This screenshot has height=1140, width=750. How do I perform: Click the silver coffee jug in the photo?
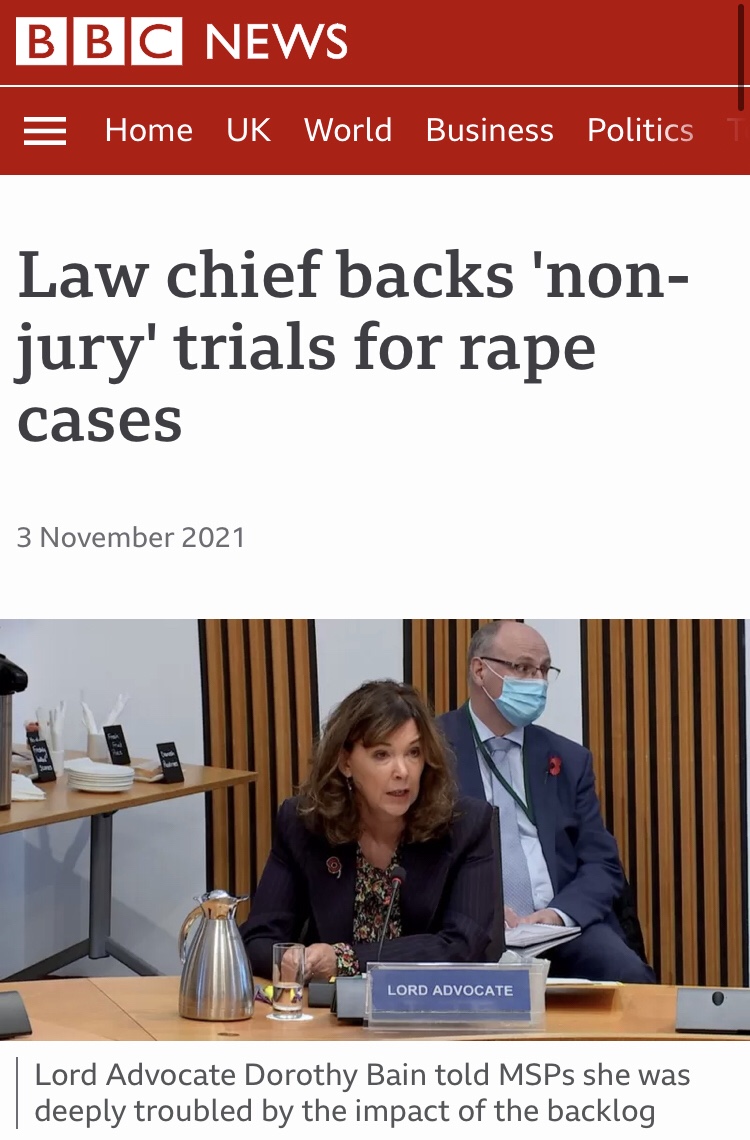214,955
